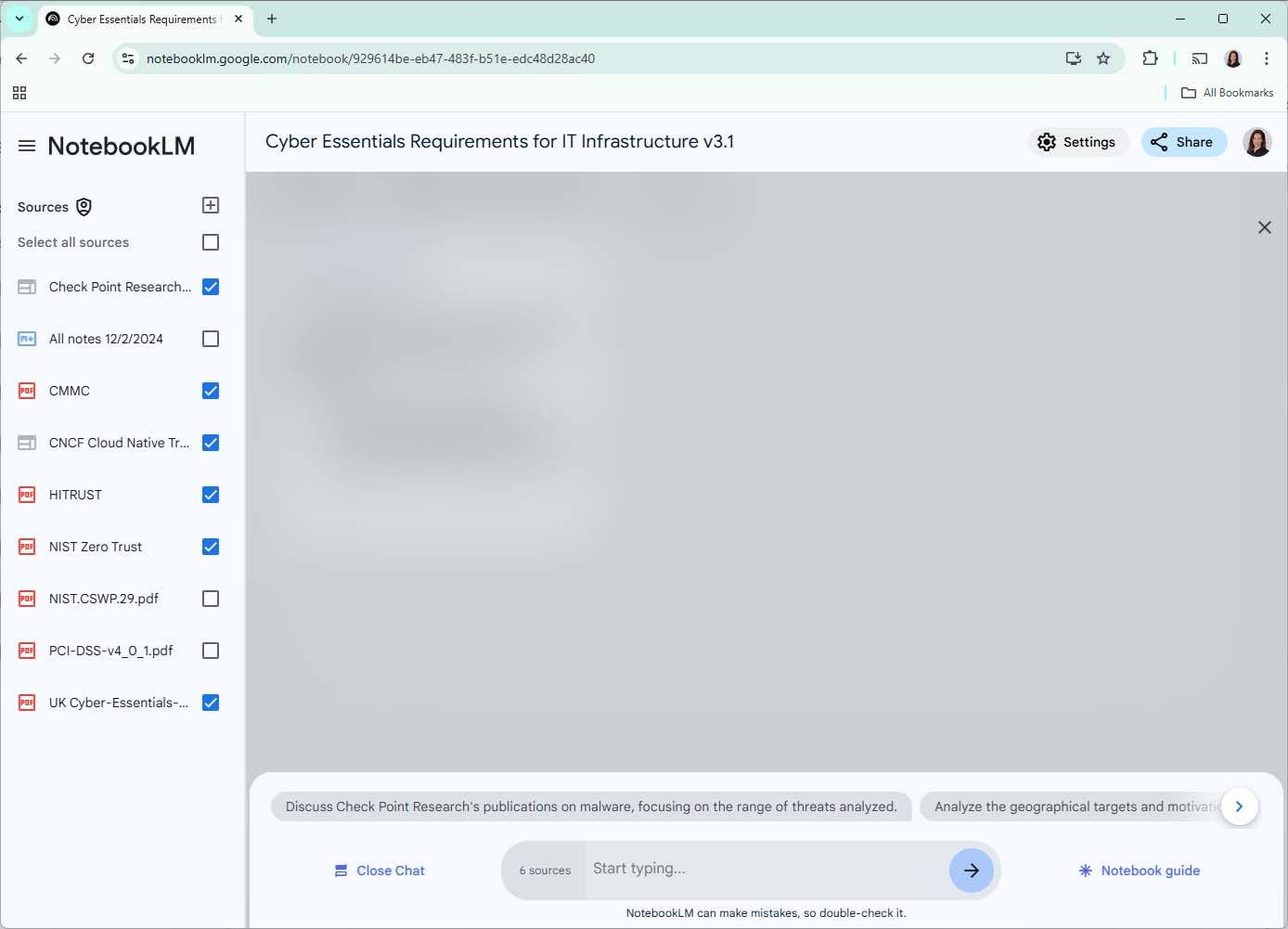Uncheck the HITRUST source
This screenshot has height=929, width=1288.
point(211,495)
